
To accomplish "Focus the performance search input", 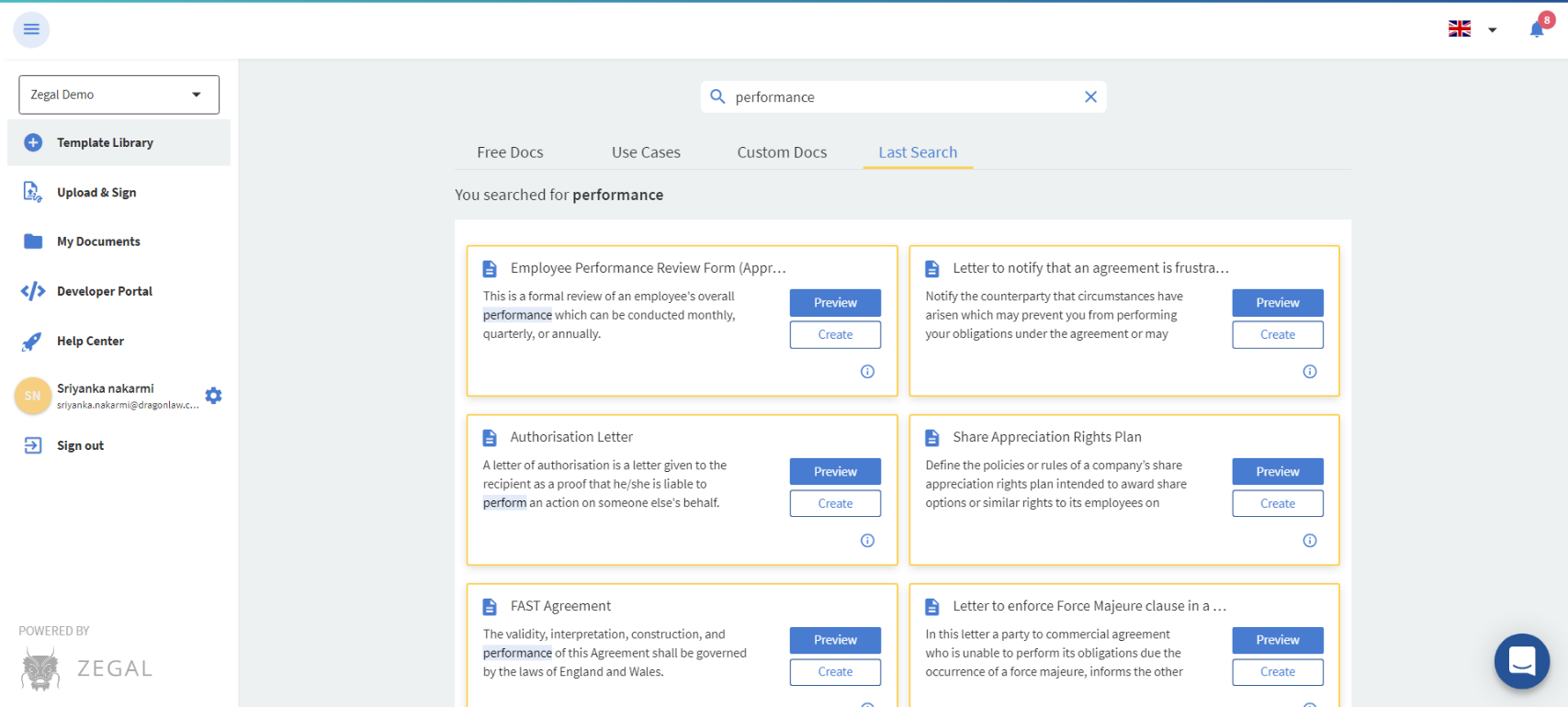I will click(x=904, y=96).
